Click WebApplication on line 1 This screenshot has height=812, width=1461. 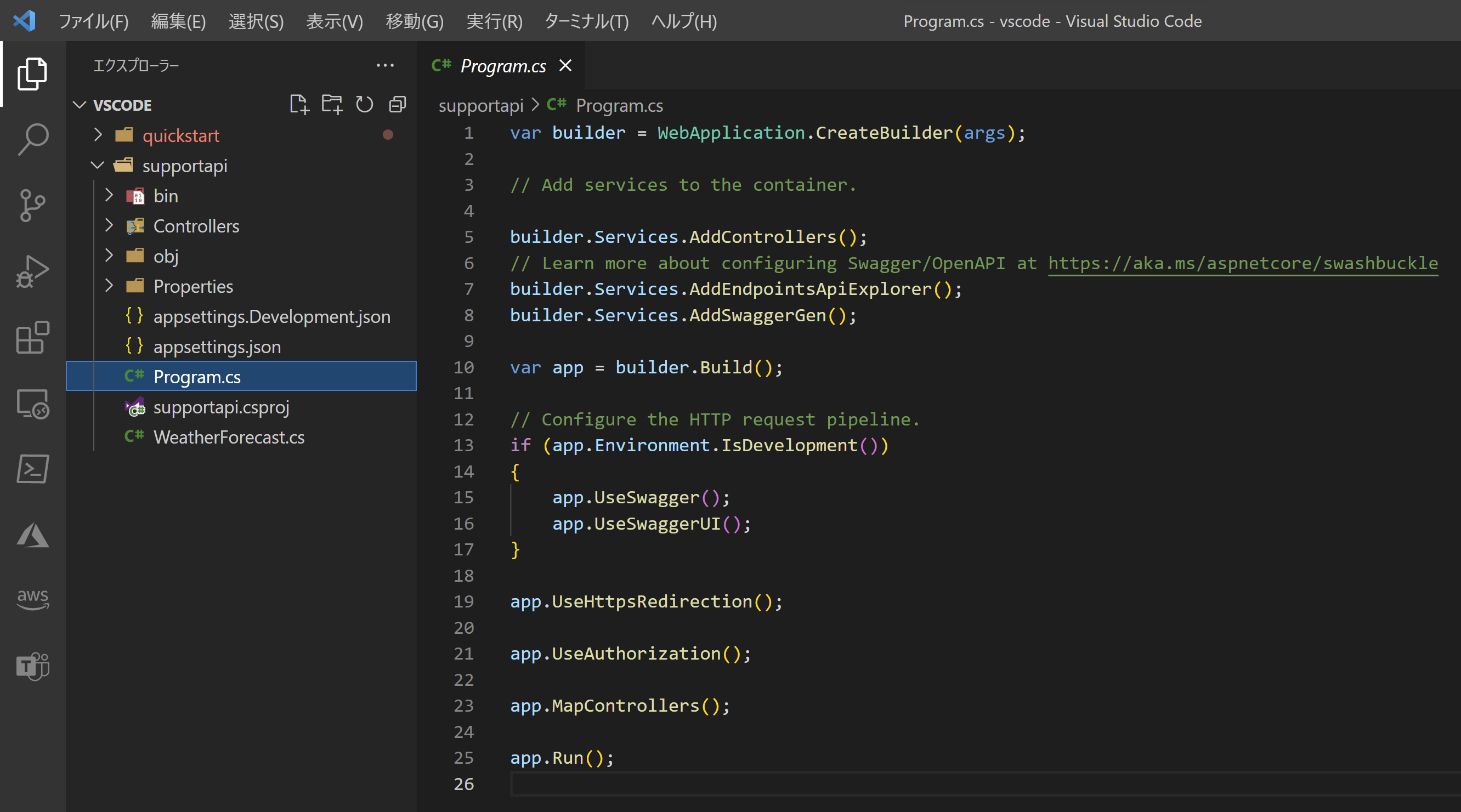731,133
